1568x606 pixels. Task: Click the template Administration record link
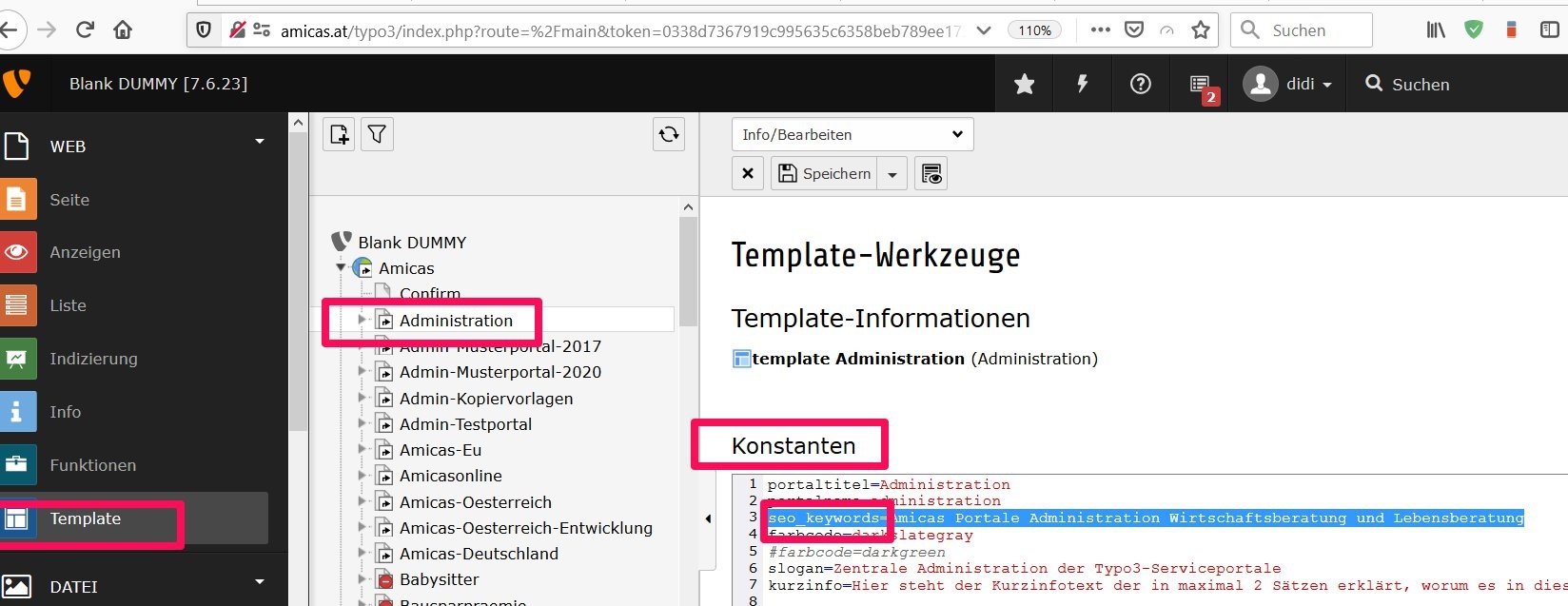point(858,359)
